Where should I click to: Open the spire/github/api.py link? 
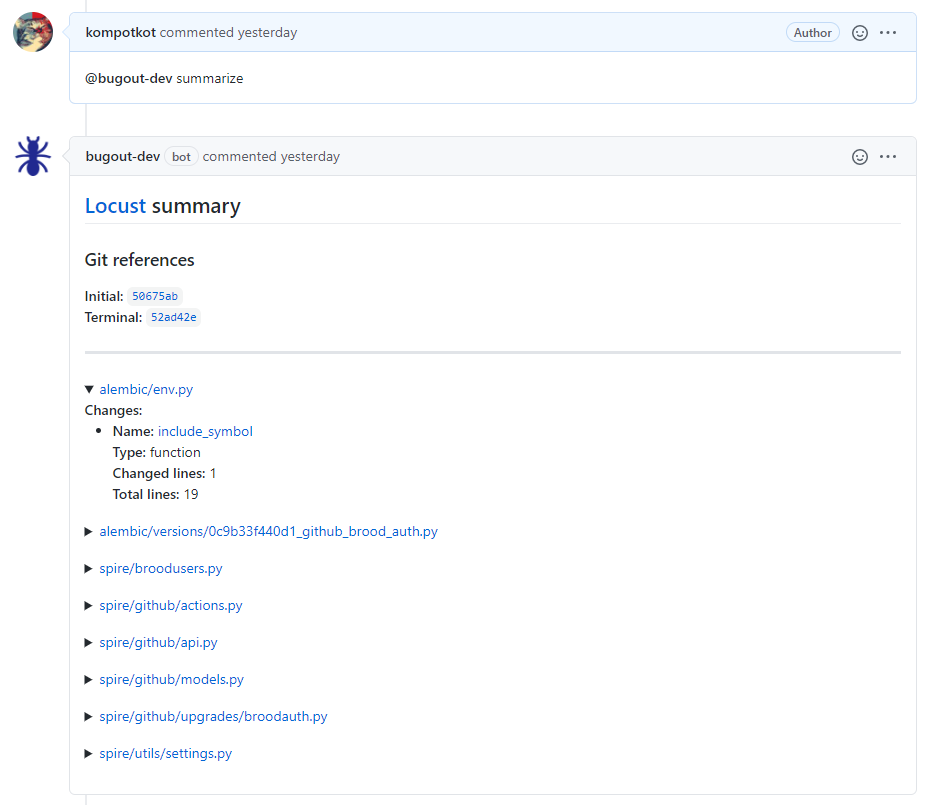pyautogui.click(x=158, y=643)
